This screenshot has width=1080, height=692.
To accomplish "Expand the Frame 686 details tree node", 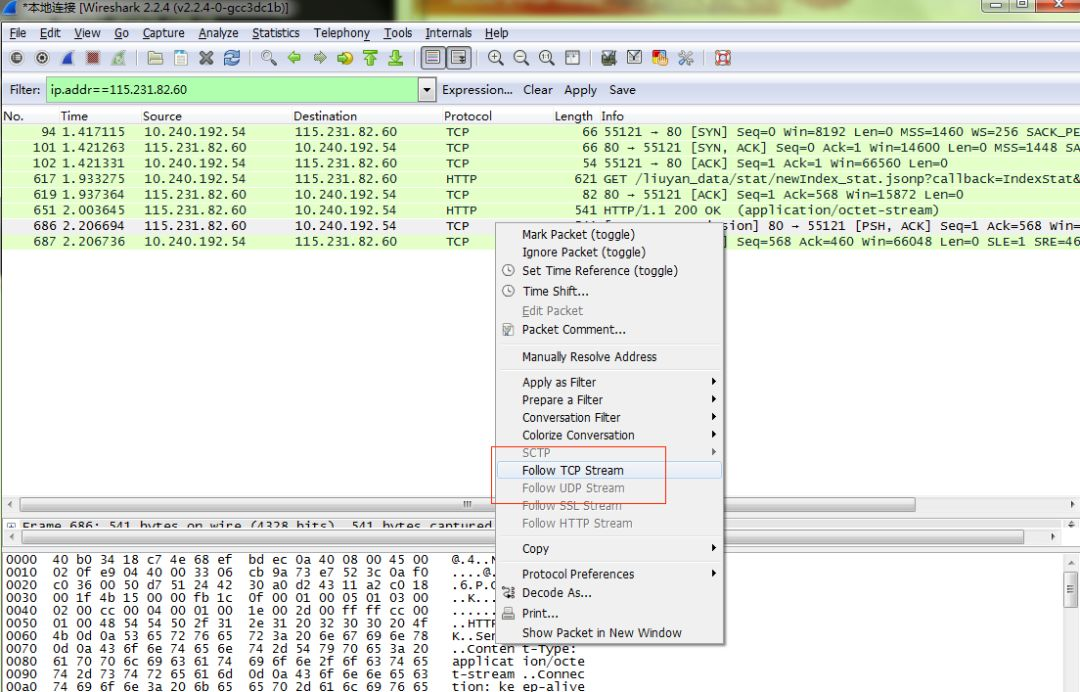I will coord(11,525).
